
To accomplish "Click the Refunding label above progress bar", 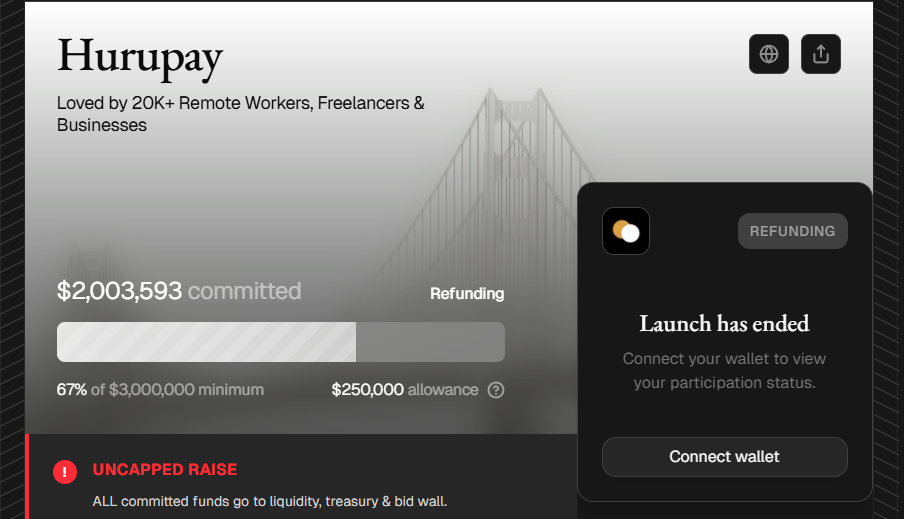I will pos(467,293).
